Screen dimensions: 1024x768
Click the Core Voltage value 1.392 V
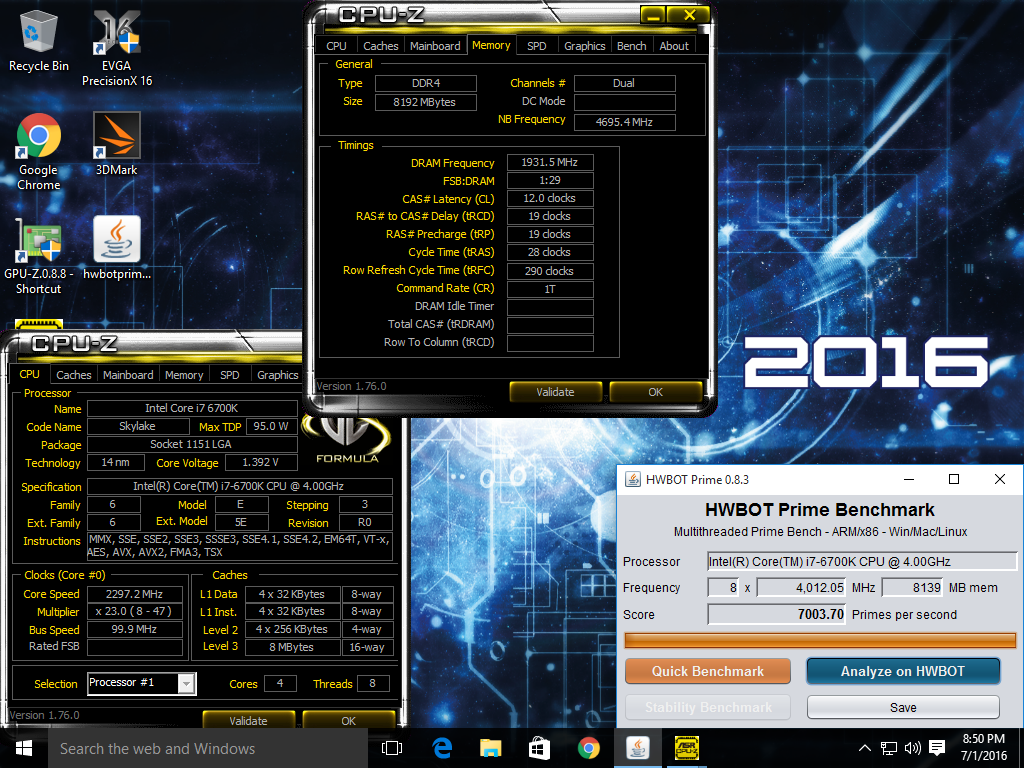261,462
